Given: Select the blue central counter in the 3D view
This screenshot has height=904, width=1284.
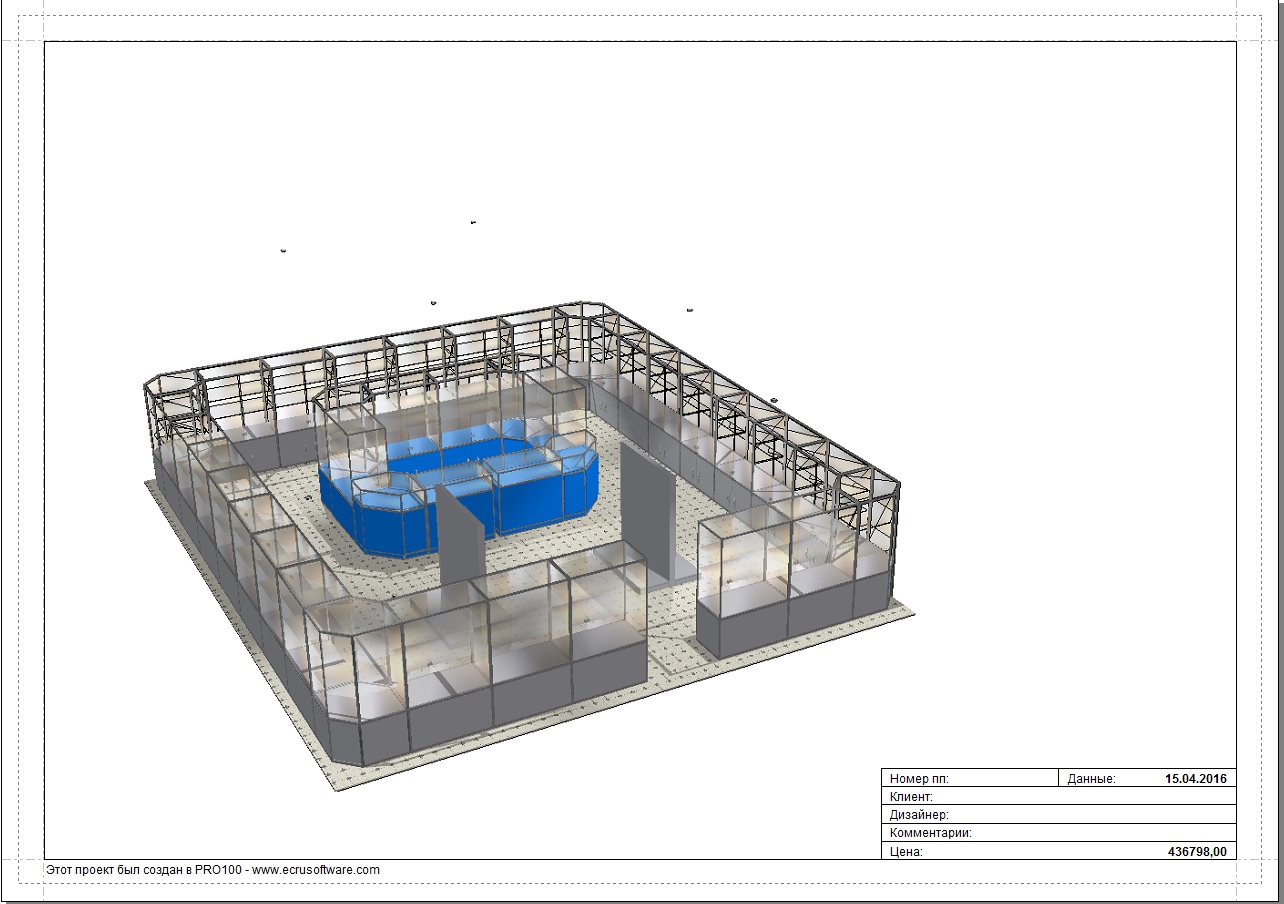Looking at the screenshot, I should pyautogui.click(x=460, y=487).
